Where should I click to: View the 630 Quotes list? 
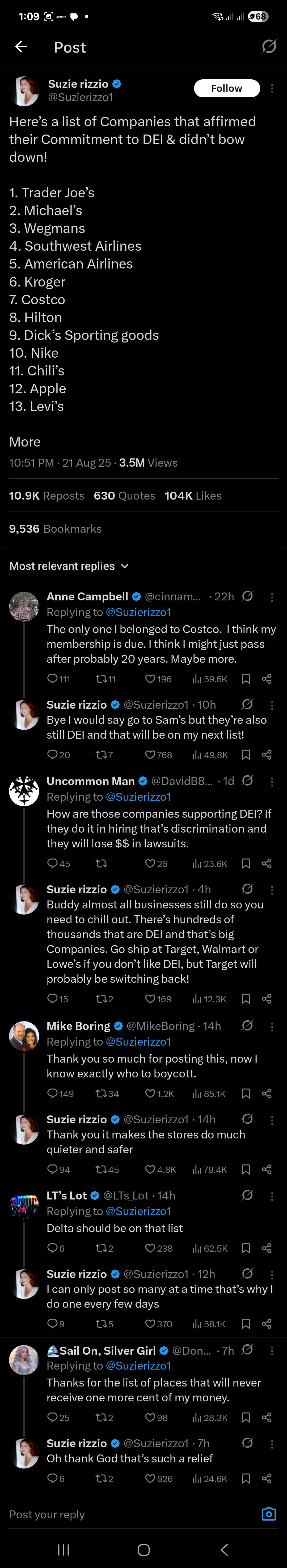[x=124, y=496]
